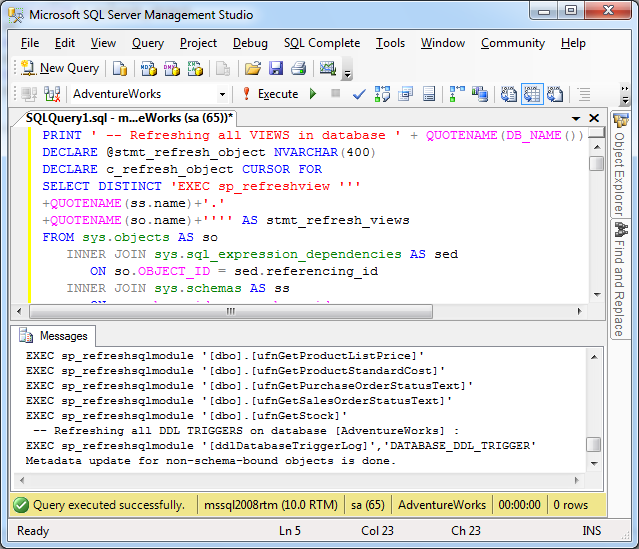639x549 pixels.
Task: Select the Messages tab
Action: pyautogui.click(x=54, y=336)
